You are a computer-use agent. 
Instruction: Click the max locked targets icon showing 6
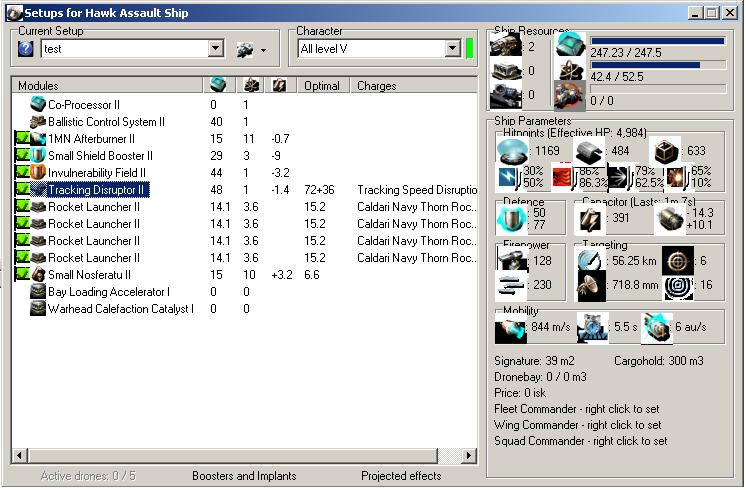pyautogui.click(x=677, y=261)
